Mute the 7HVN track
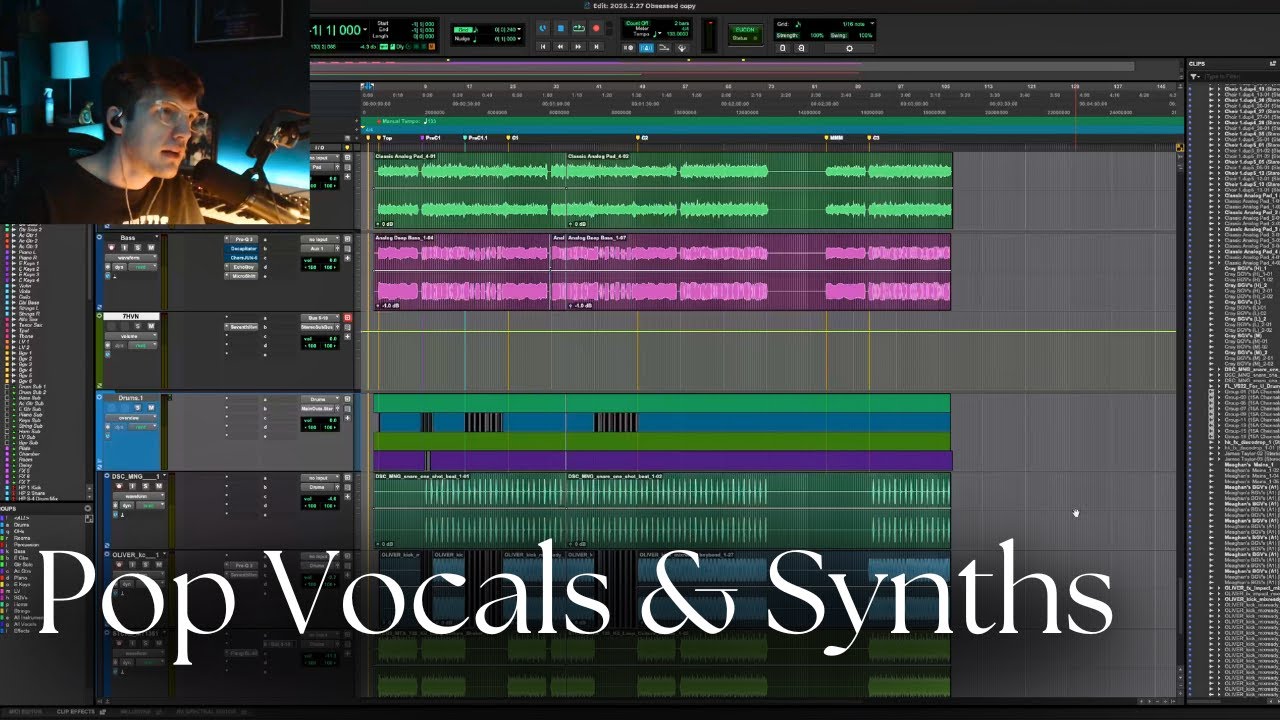Image resolution: width=1280 pixels, height=720 pixels. coord(151,326)
